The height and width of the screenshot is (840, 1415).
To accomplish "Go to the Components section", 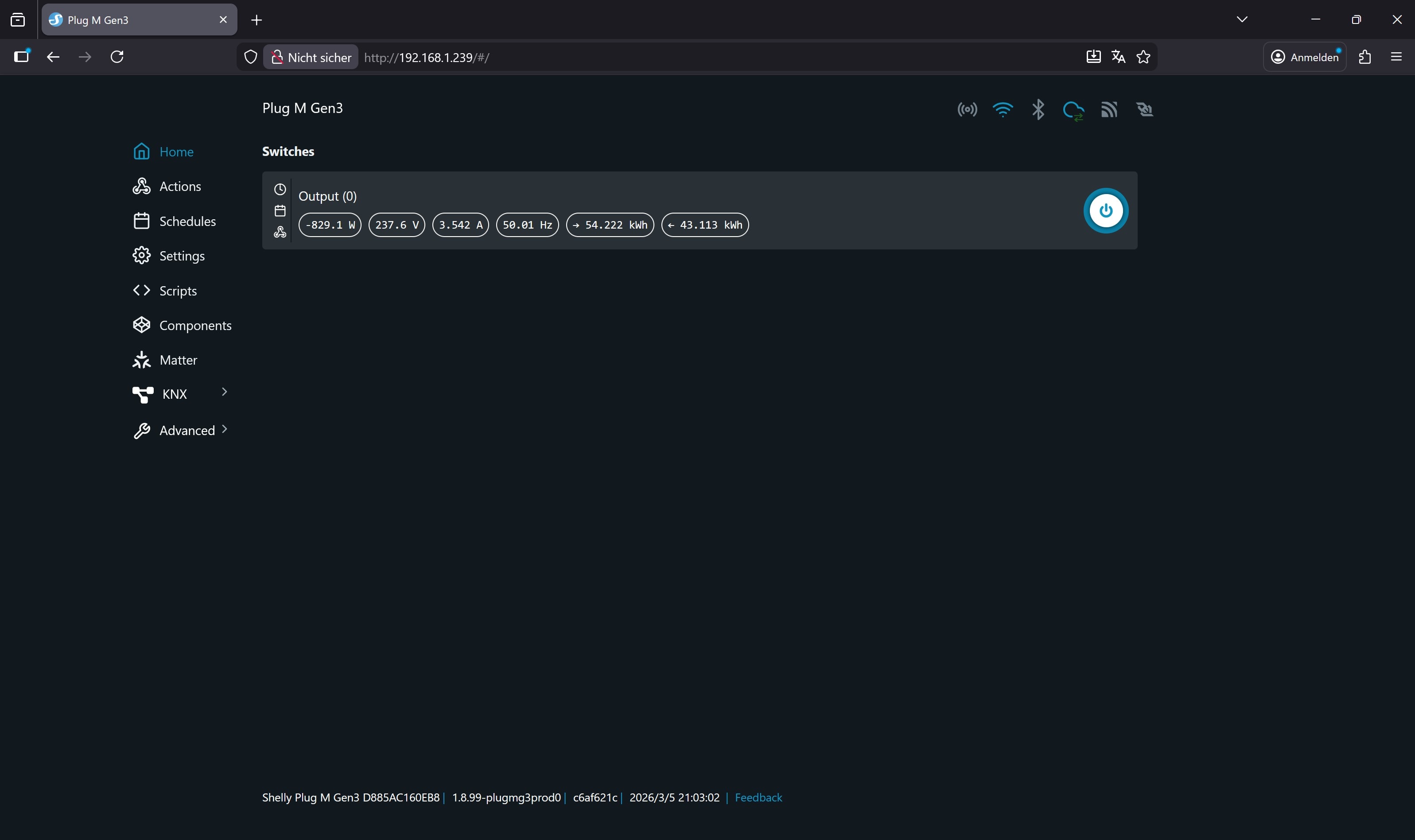I will point(194,326).
